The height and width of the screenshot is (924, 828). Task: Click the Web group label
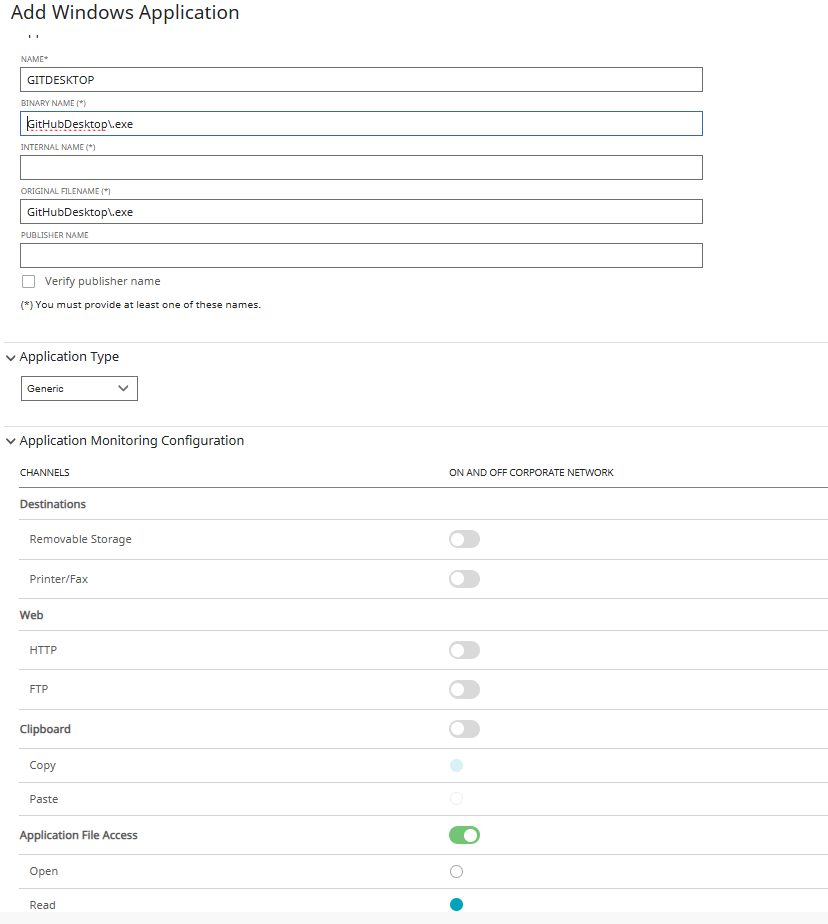31,615
